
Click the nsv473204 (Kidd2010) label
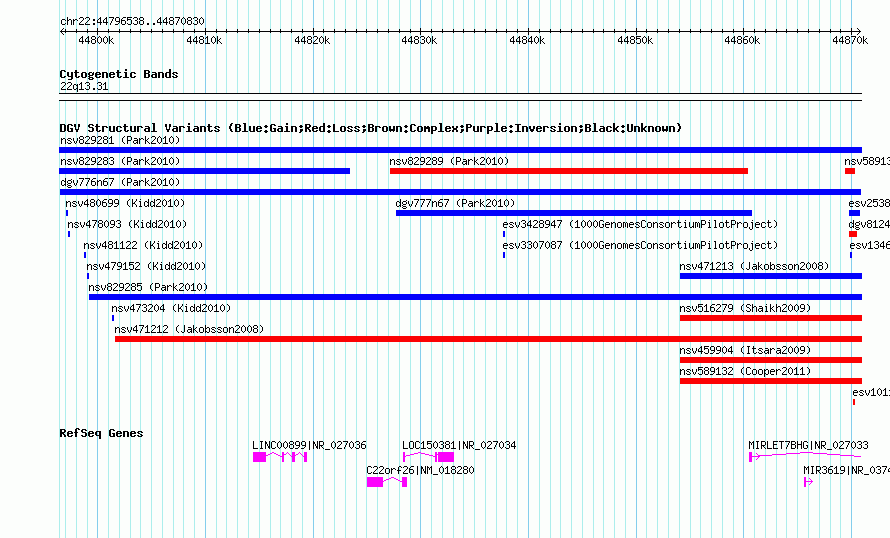(171, 308)
